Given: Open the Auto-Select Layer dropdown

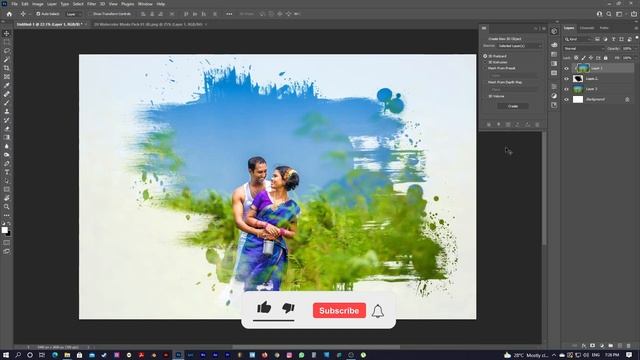Looking at the screenshot, I should (73, 14).
